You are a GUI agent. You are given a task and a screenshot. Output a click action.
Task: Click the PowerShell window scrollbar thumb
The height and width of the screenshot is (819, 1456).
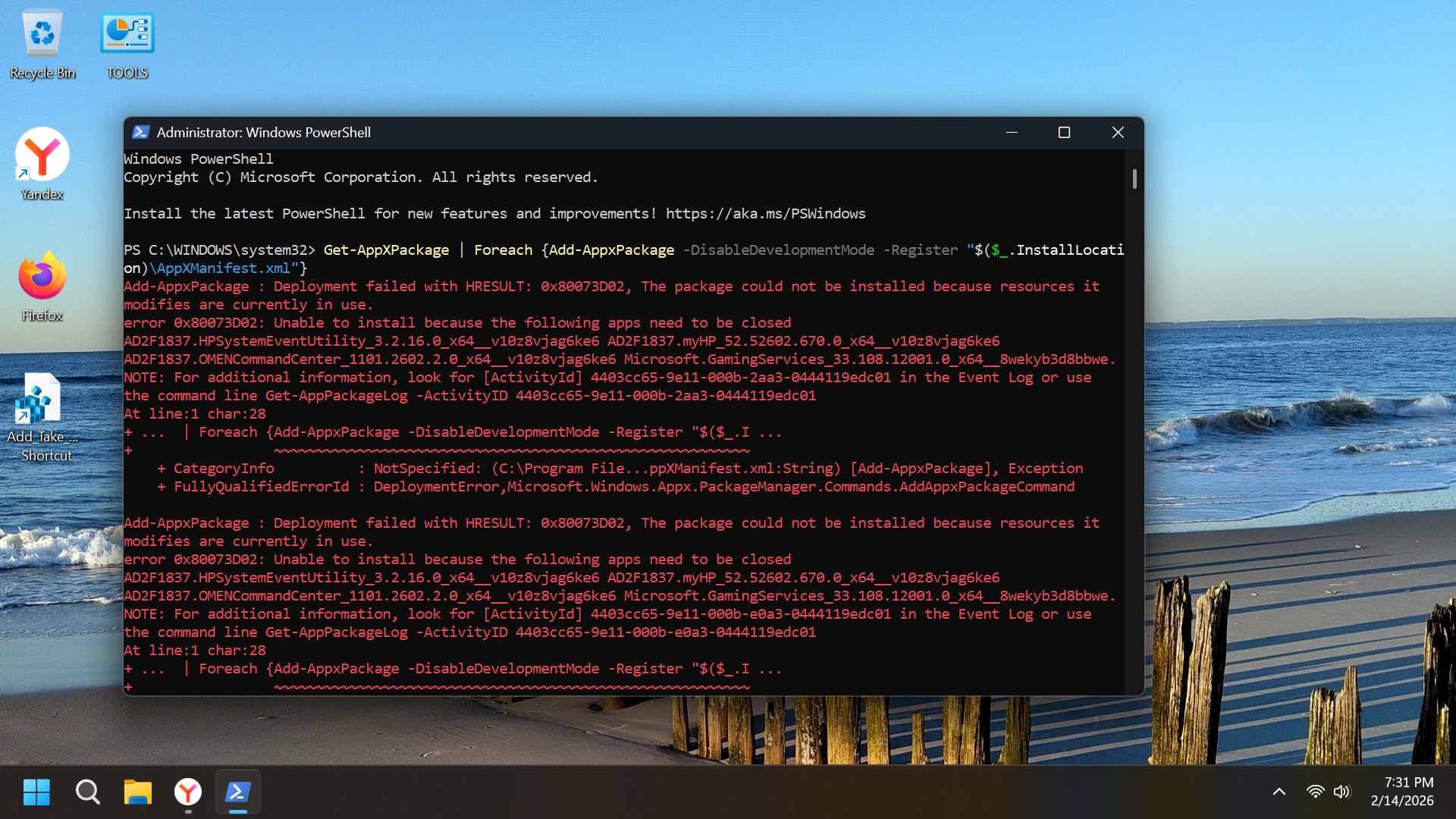pyautogui.click(x=1134, y=179)
